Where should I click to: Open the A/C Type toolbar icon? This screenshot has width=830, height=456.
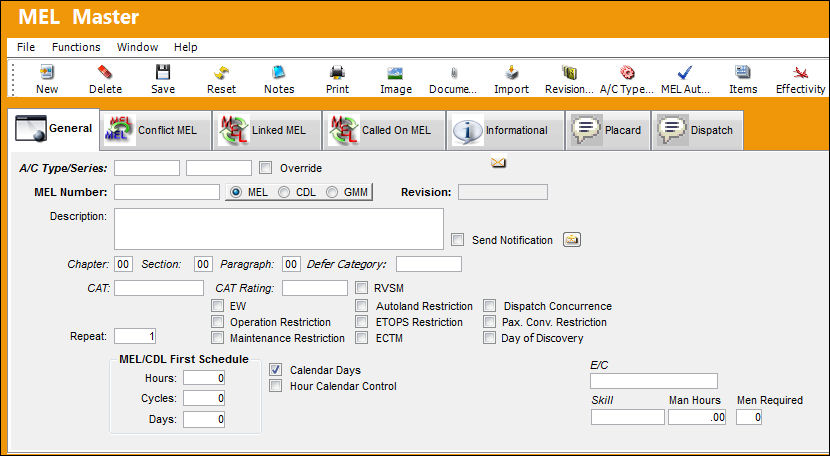[x=627, y=73]
